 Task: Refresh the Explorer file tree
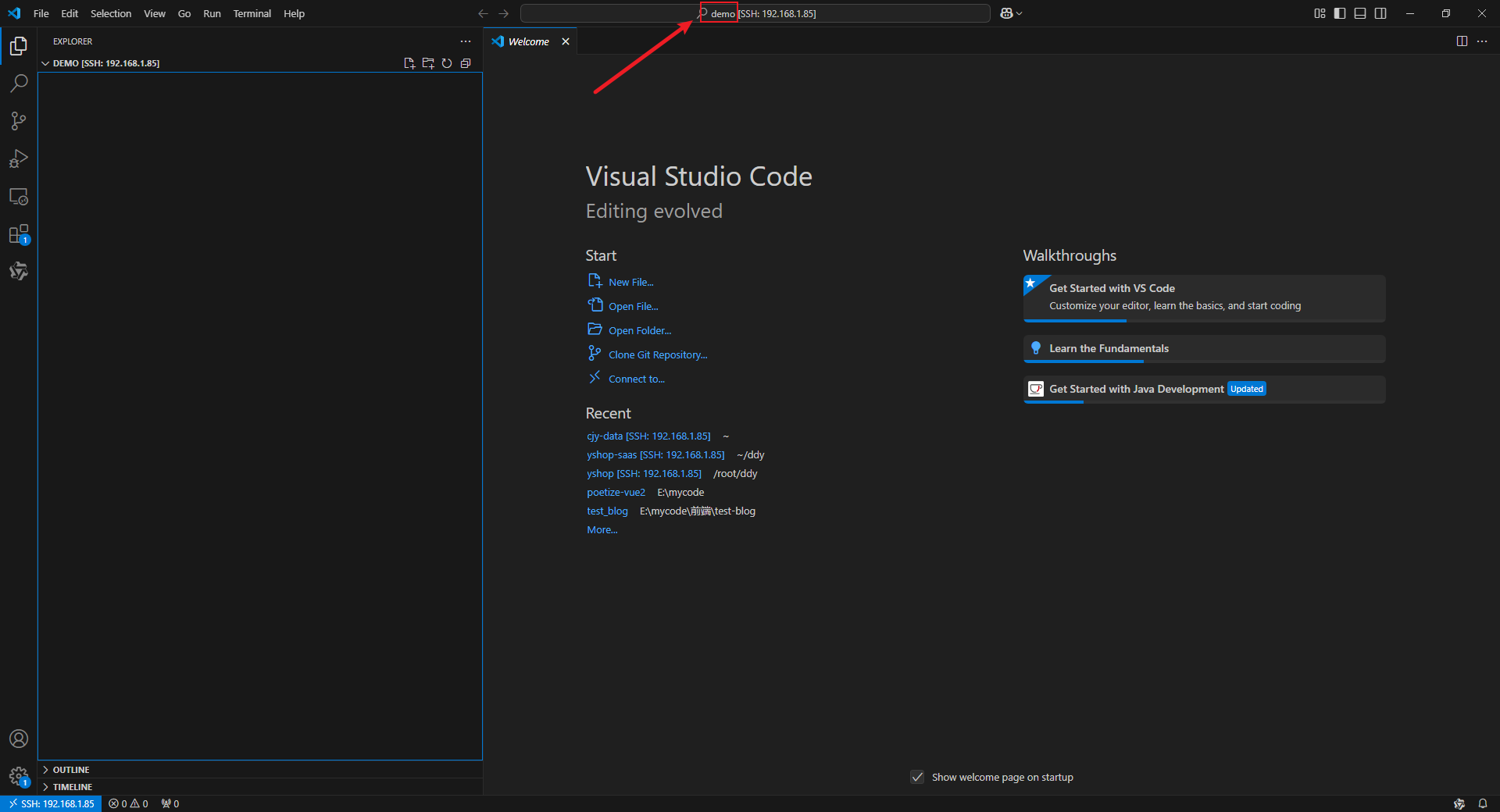click(447, 63)
